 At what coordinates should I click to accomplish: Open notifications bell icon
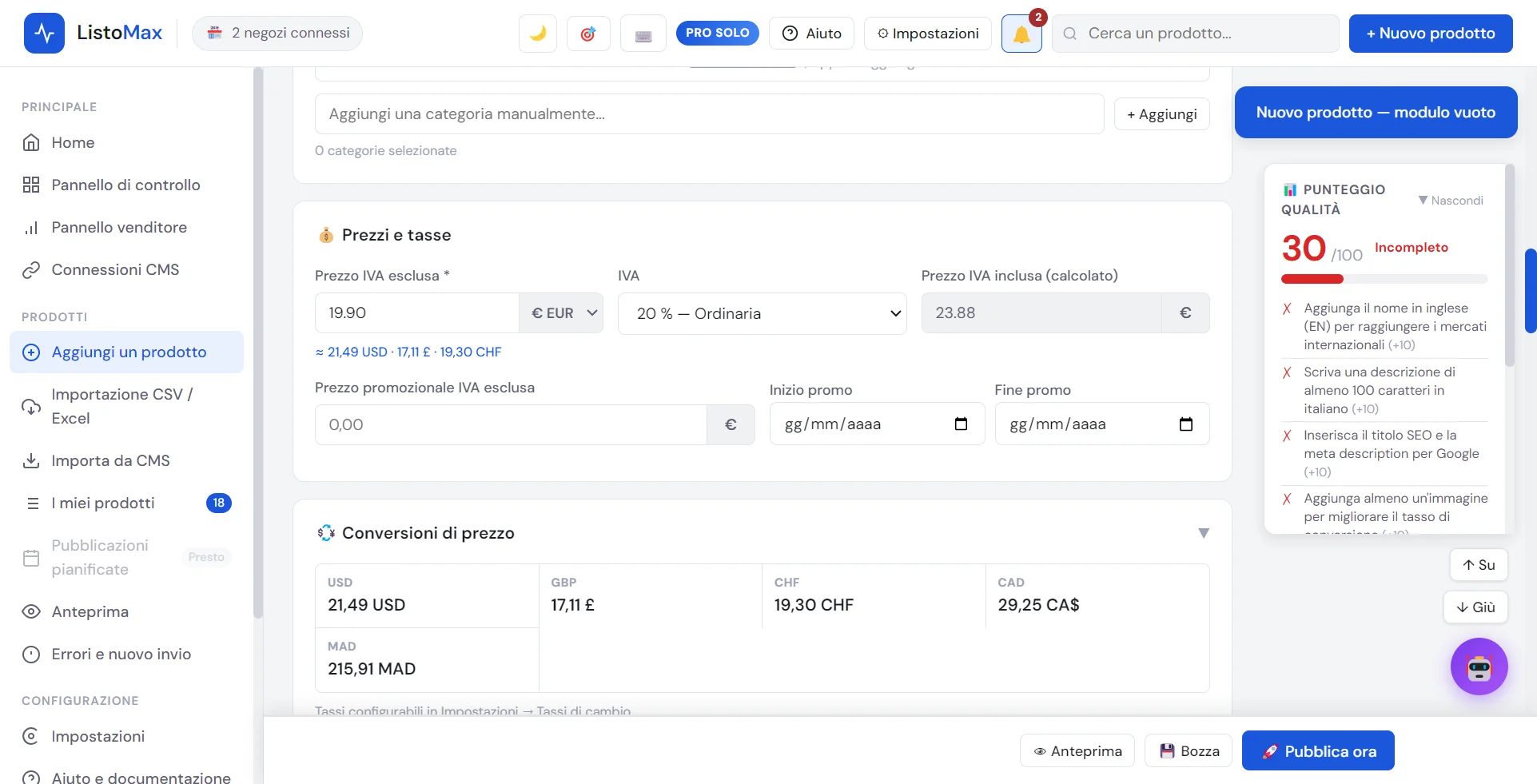pyautogui.click(x=1021, y=34)
